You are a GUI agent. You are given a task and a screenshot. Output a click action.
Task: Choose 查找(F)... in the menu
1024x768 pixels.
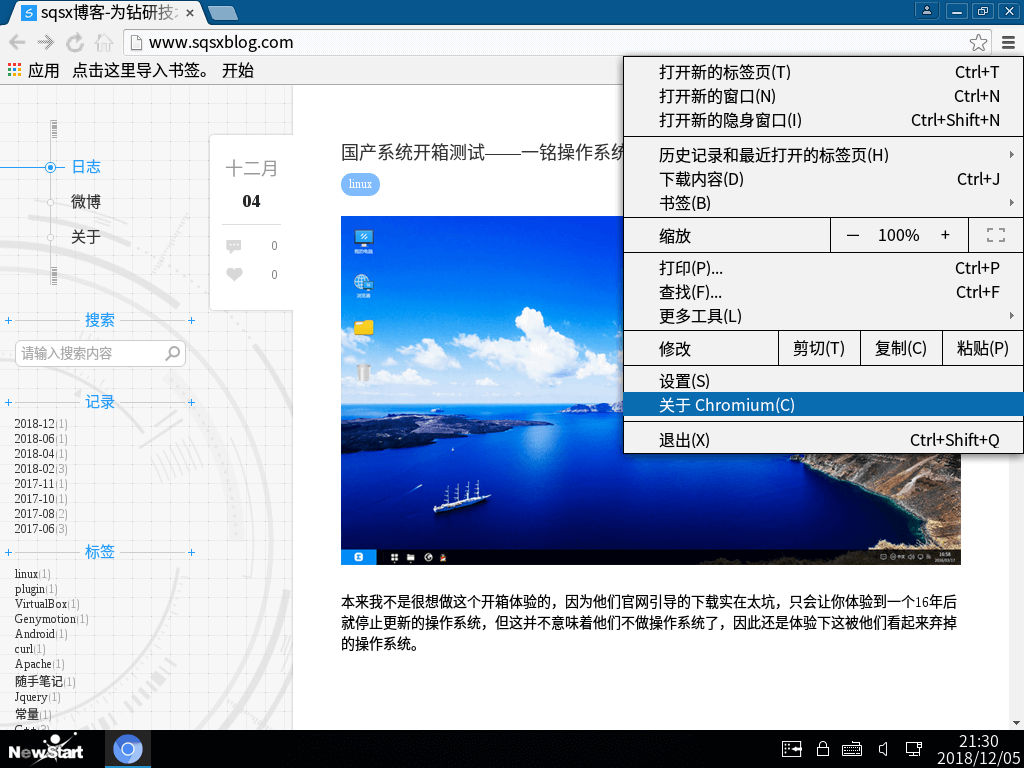[823, 292]
